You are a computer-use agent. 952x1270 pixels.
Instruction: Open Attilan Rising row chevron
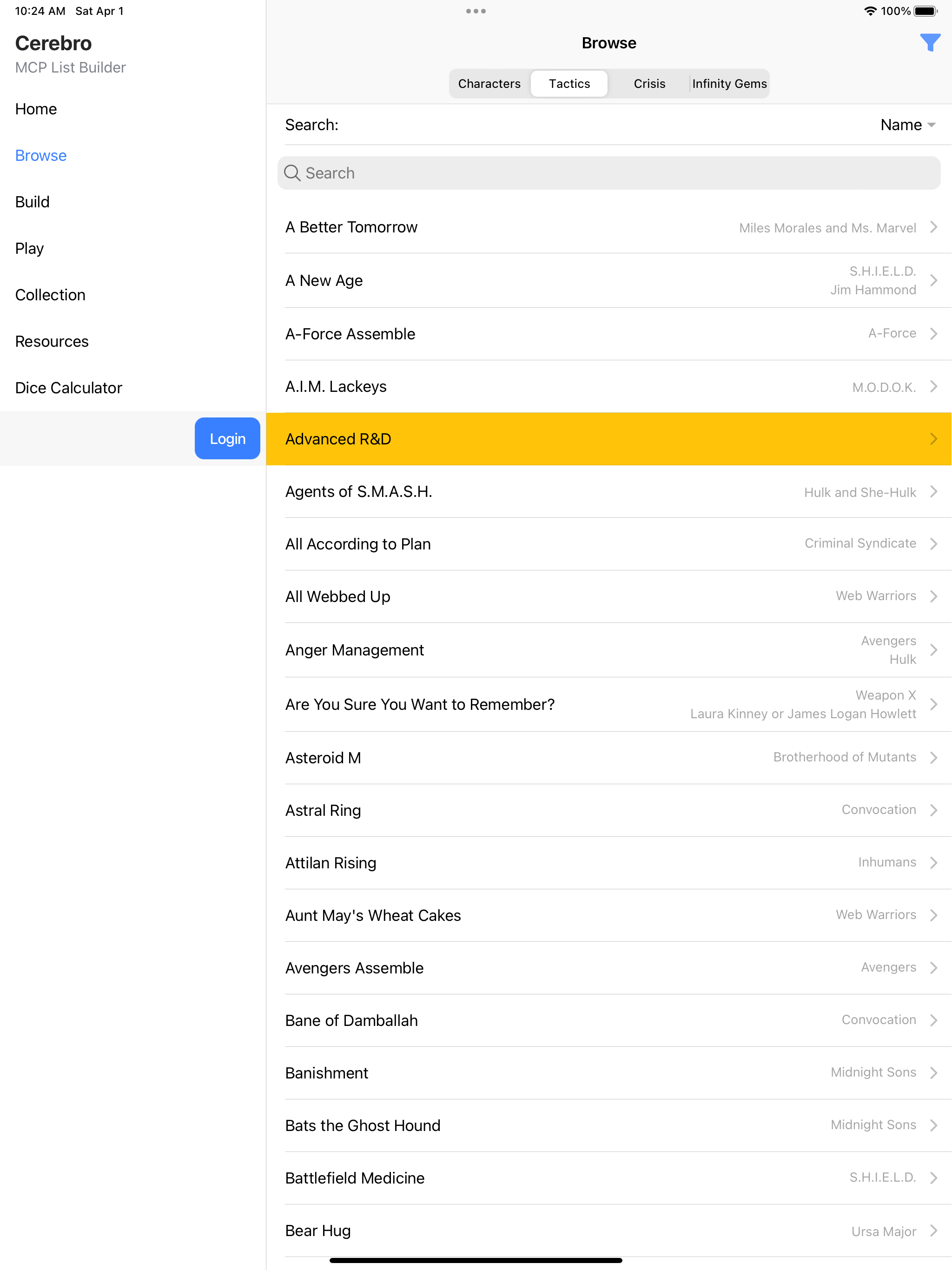coord(933,863)
